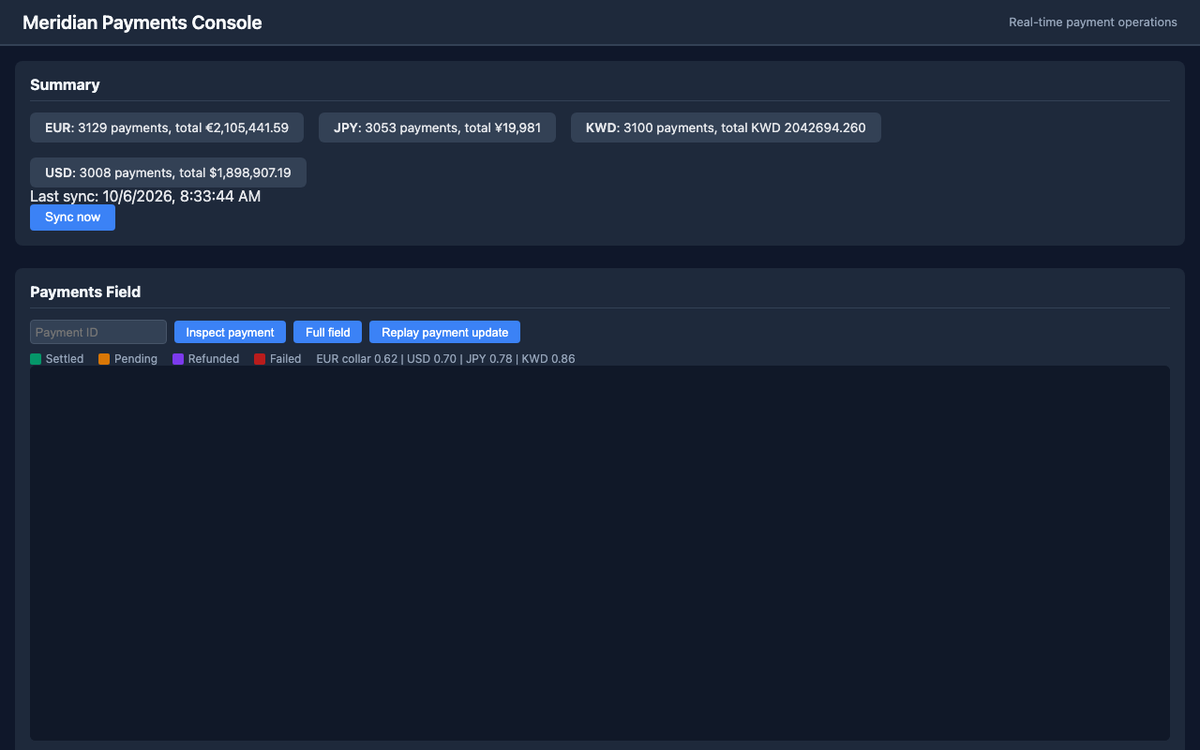Focus the Payment ID input field

(98, 332)
